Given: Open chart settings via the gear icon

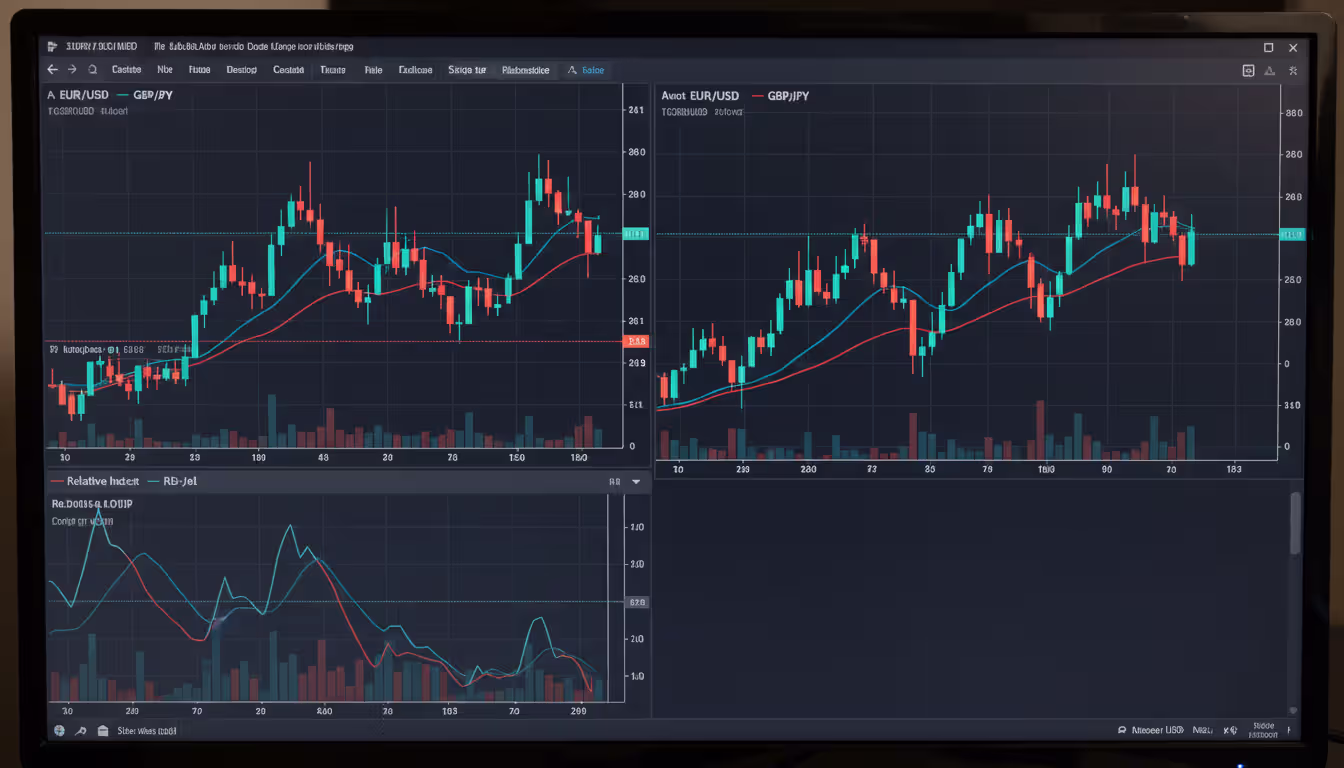Looking at the screenshot, I should (1293, 70).
